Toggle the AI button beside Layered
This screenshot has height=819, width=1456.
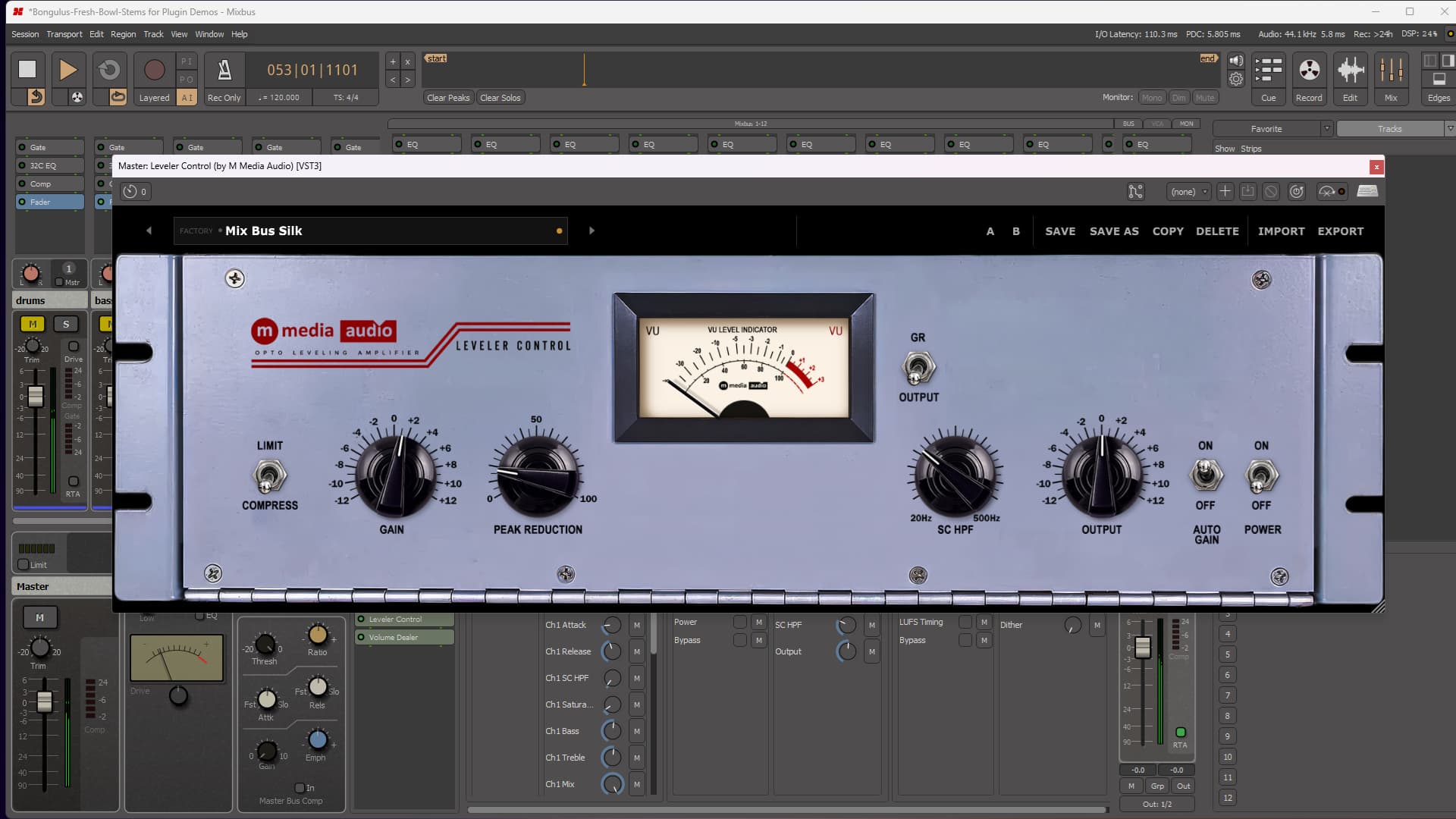[x=187, y=97]
